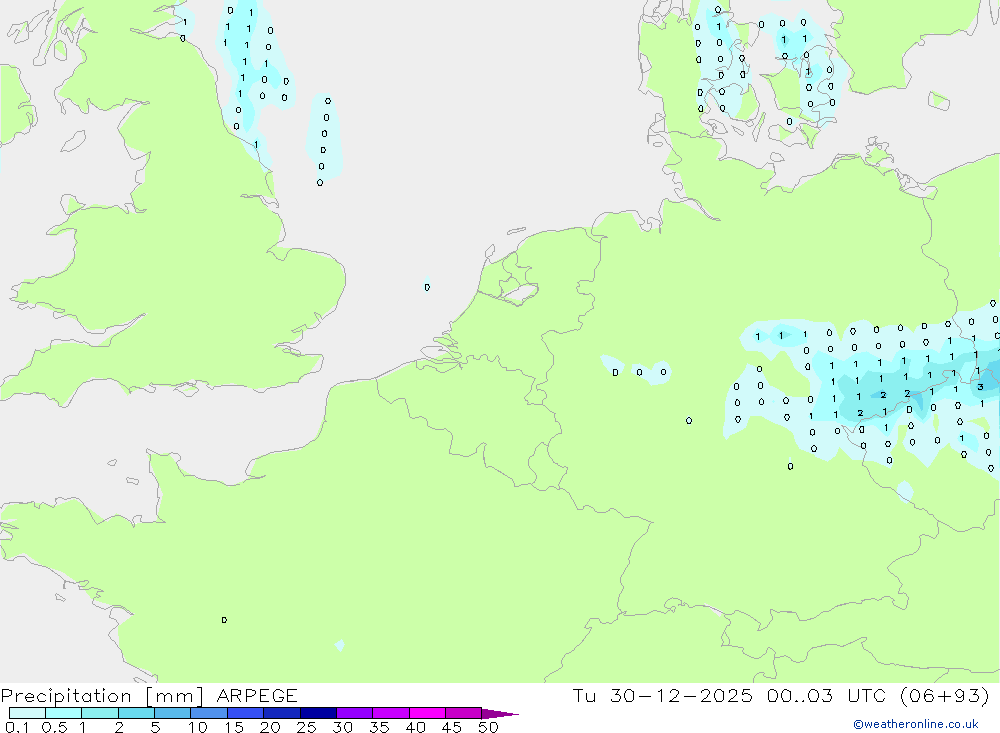Click the 'ARPEGE' model name label
The image size is (1000, 733).
(x=257, y=695)
